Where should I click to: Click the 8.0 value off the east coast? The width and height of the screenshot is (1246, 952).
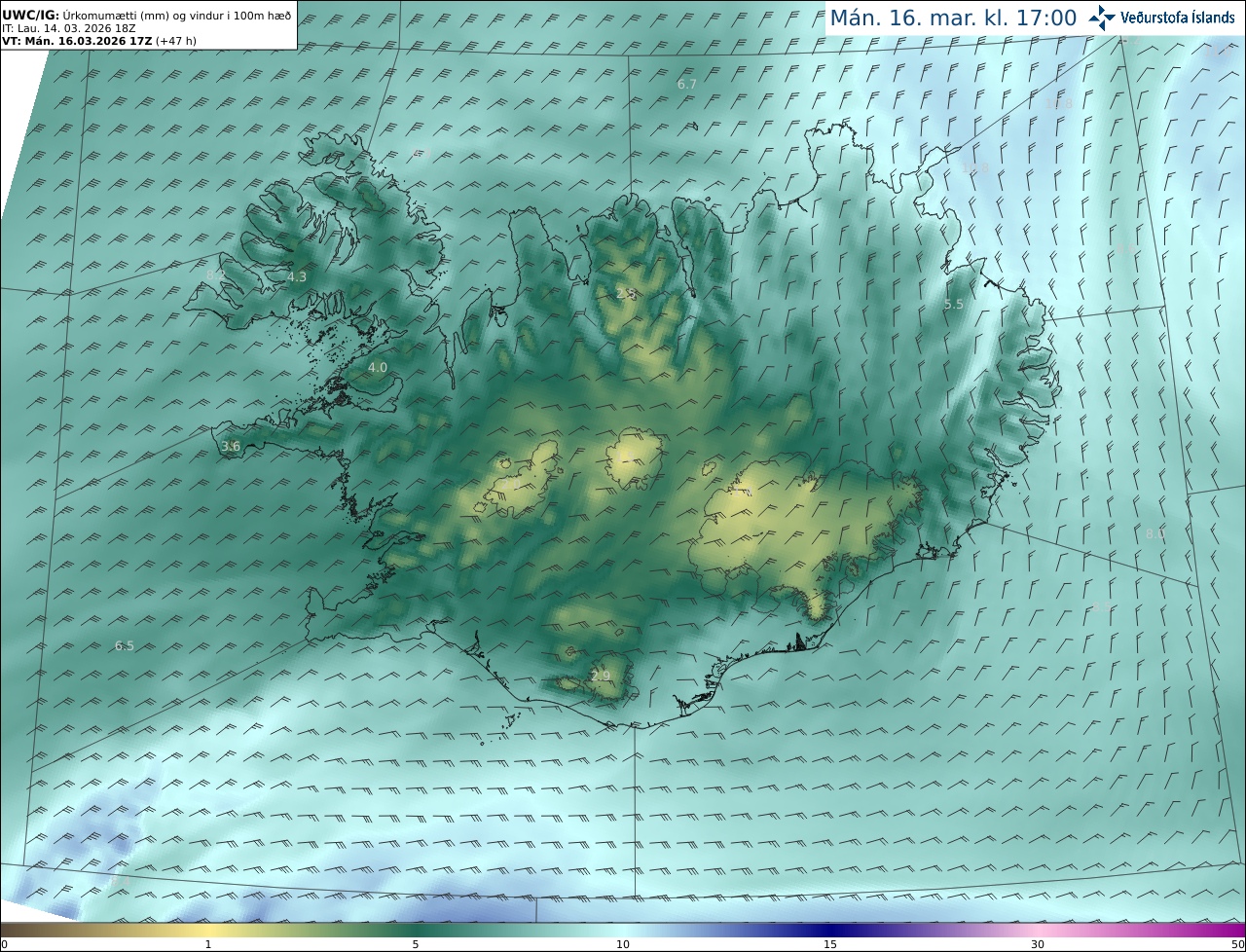click(x=1155, y=534)
